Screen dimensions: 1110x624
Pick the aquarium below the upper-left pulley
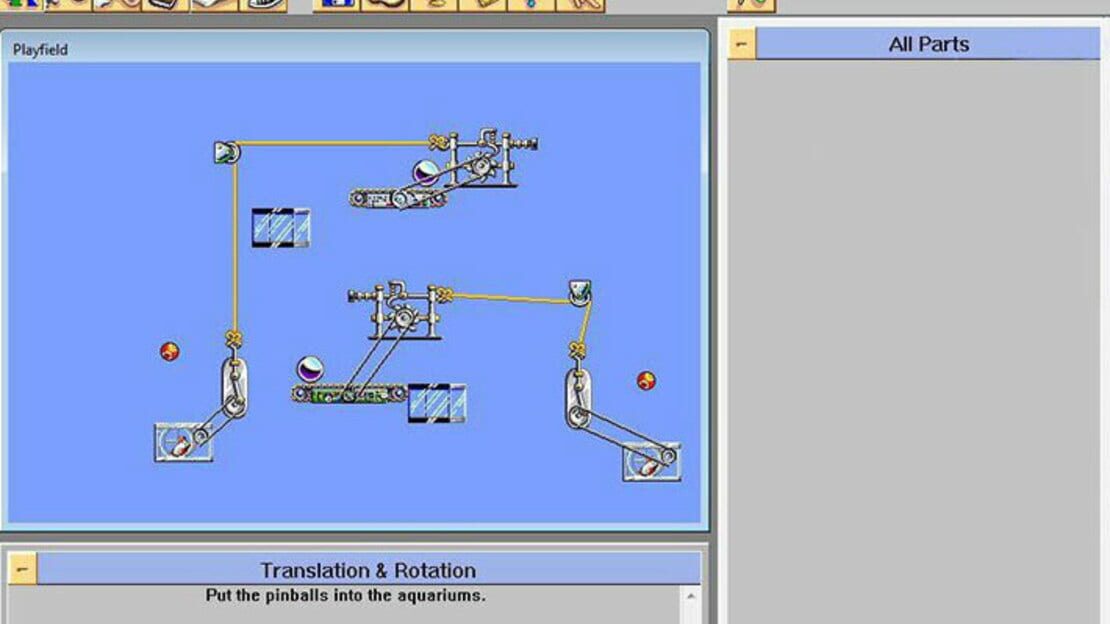click(x=281, y=227)
